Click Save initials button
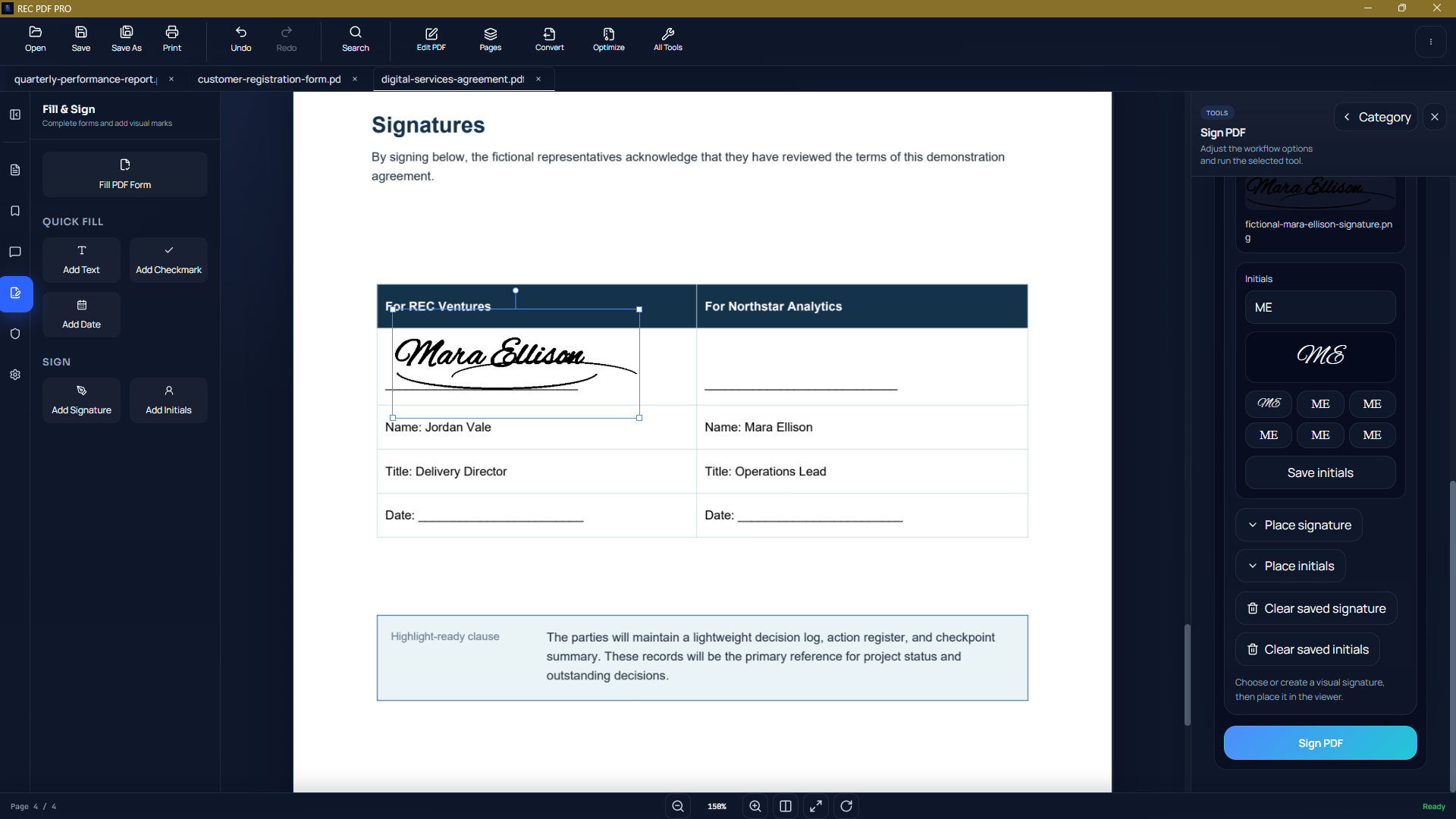This screenshot has height=819, width=1456. [x=1320, y=472]
